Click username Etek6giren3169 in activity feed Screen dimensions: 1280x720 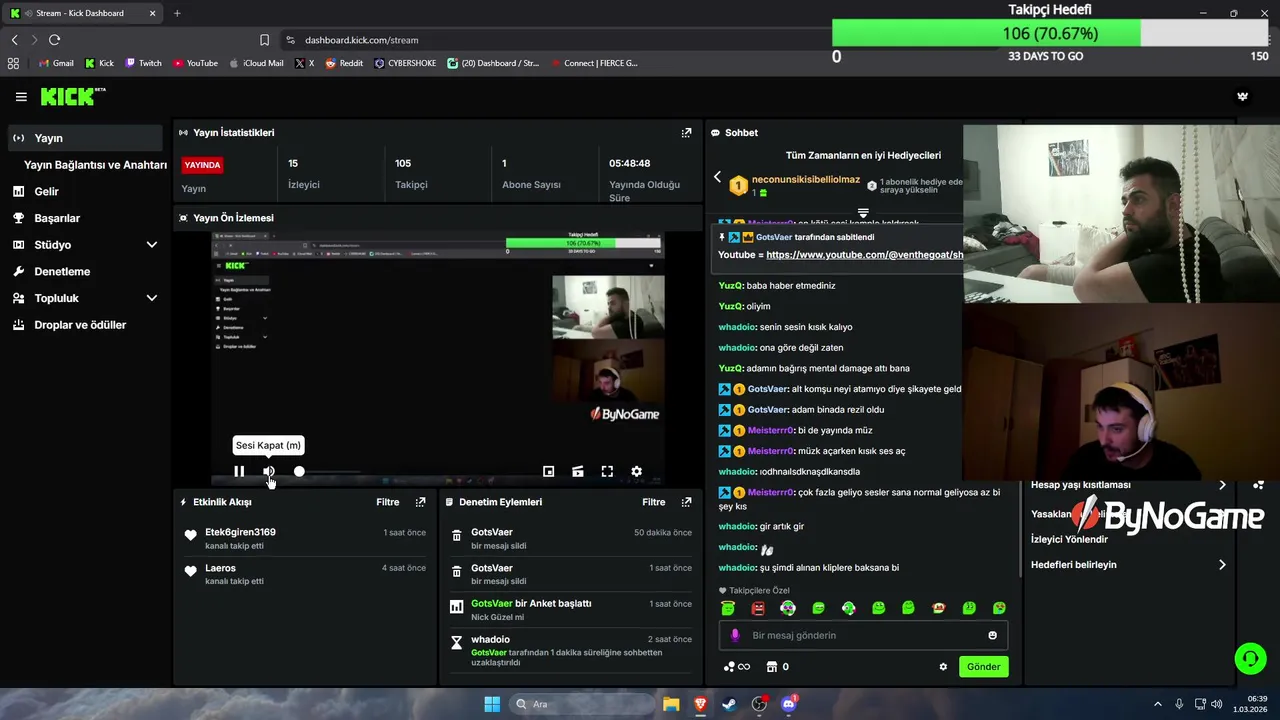(x=240, y=532)
